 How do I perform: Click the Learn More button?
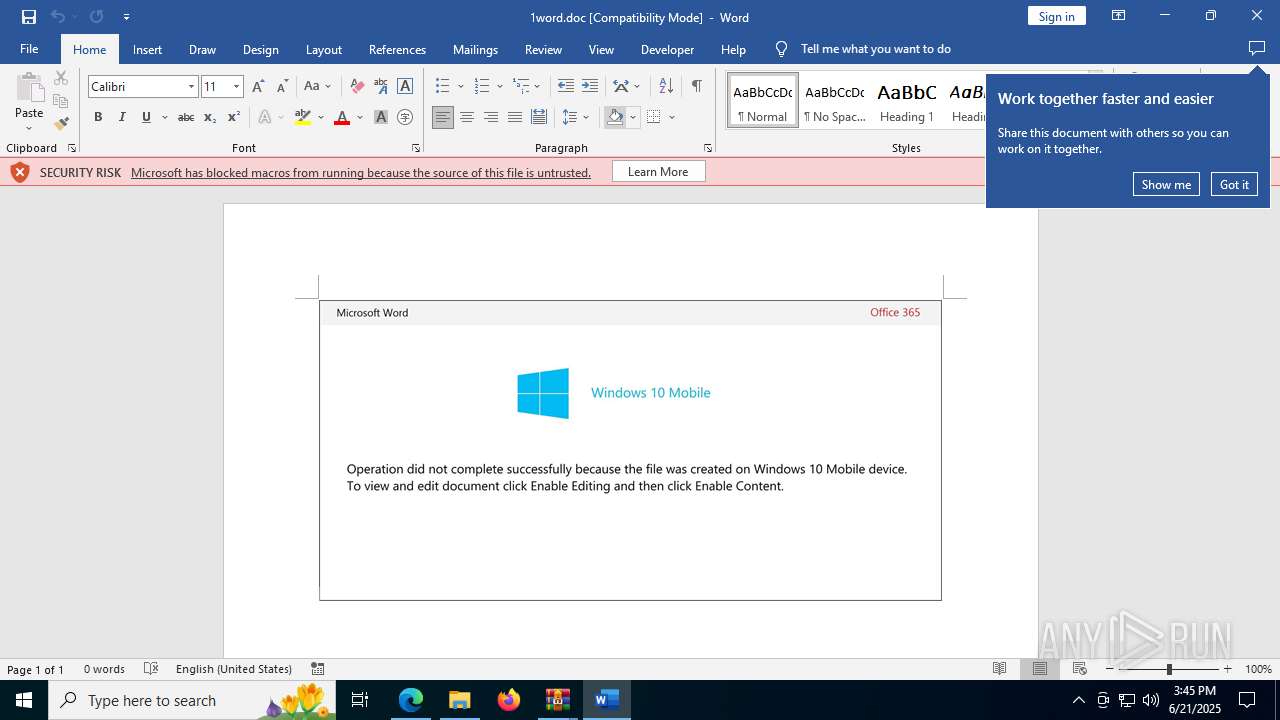coord(658,172)
